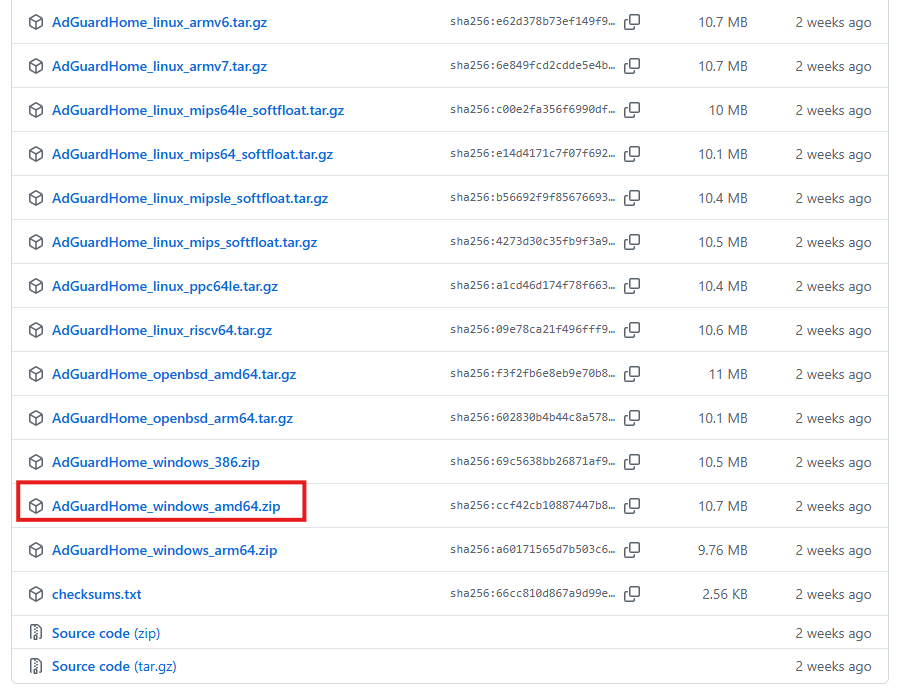Click zip file icon beside Source code (zip)

click(x=36, y=633)
